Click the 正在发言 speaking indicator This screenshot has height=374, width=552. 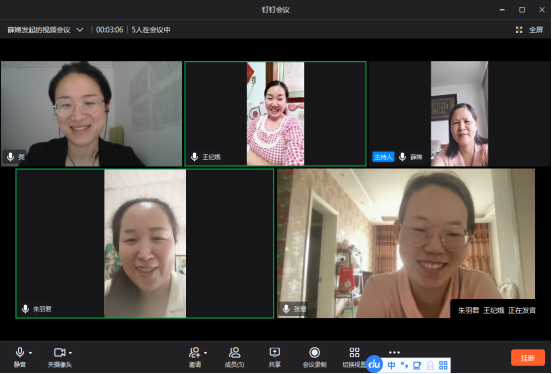pos(522,310)
